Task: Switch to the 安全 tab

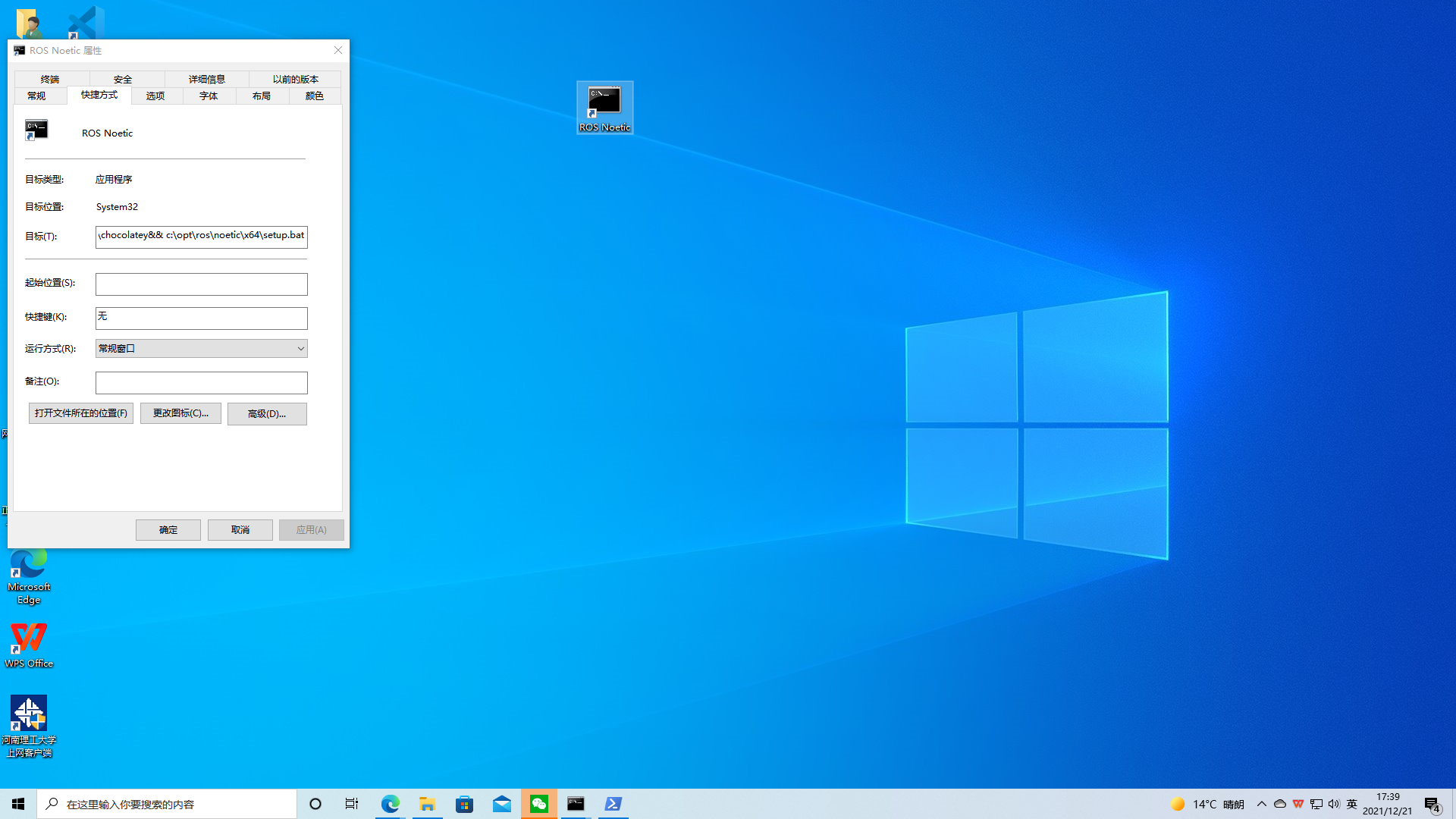Action: (123, 79)
